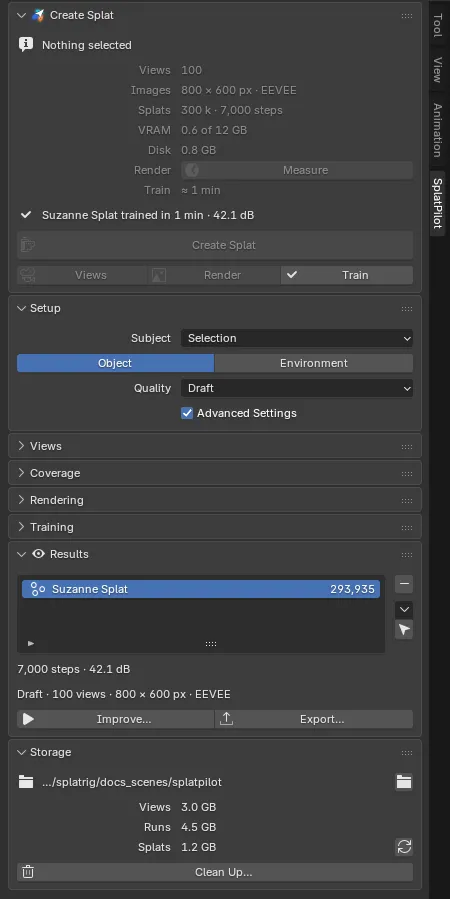The image size is (450, 899).
Task: Switch to the View sidebar tab
Action: click(x=437, y=69)
